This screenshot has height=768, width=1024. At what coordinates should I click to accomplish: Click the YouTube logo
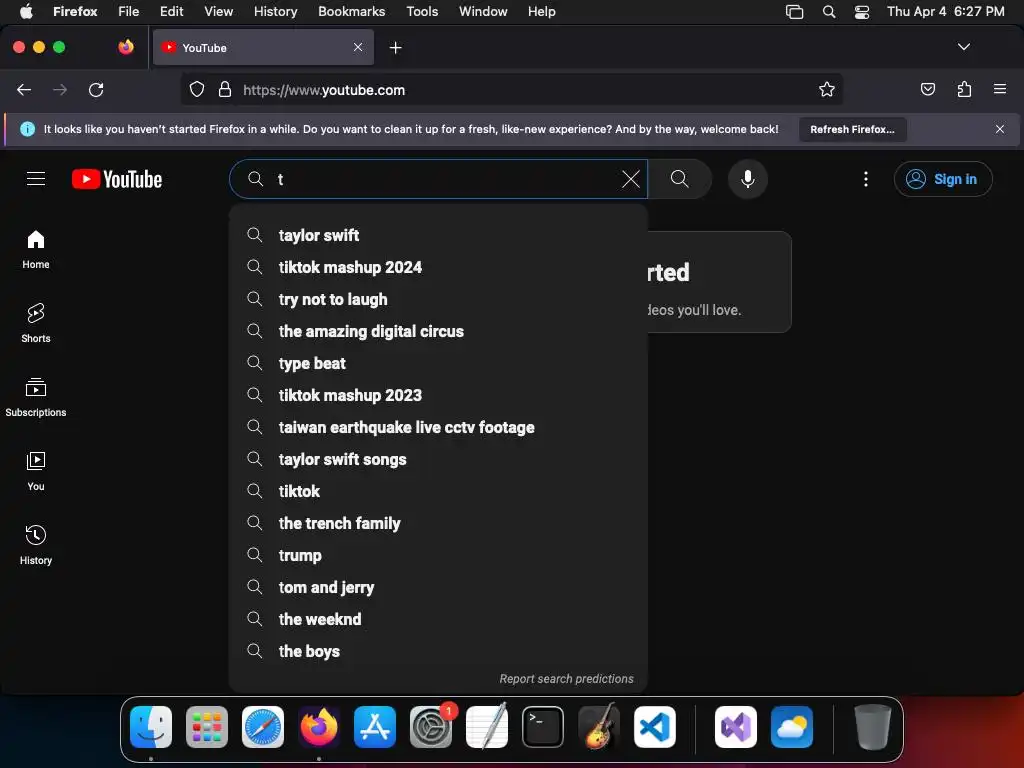tap(117, 179)
